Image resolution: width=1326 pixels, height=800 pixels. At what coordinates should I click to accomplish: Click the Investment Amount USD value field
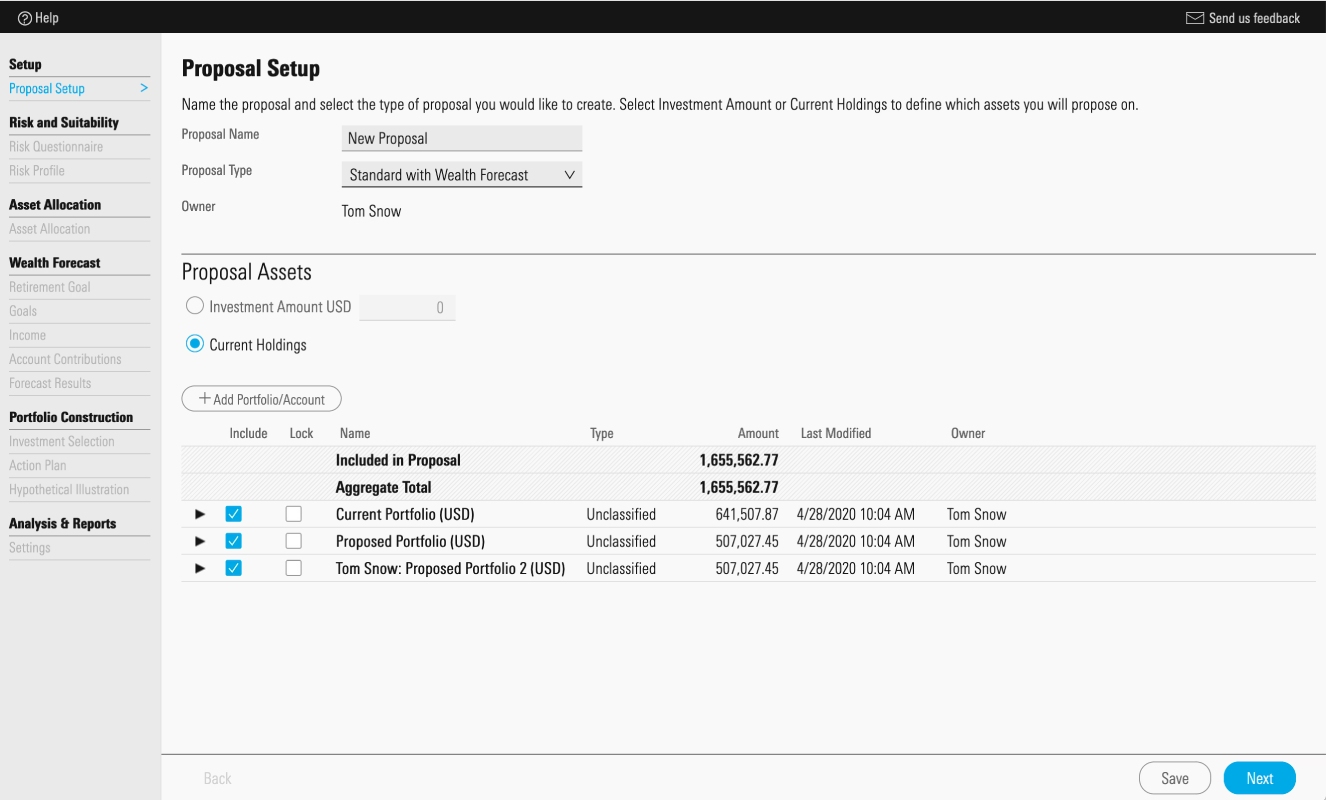click(407, 307)
